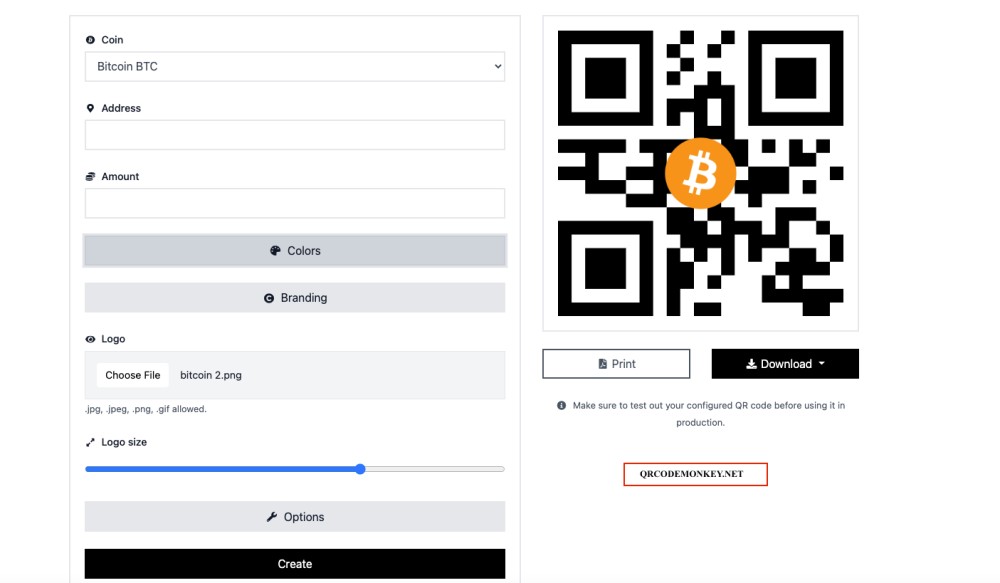This screenshot has width=1000, height=583.
Task: Click the eye icon beside Logo label
Action: click(90, 339)
